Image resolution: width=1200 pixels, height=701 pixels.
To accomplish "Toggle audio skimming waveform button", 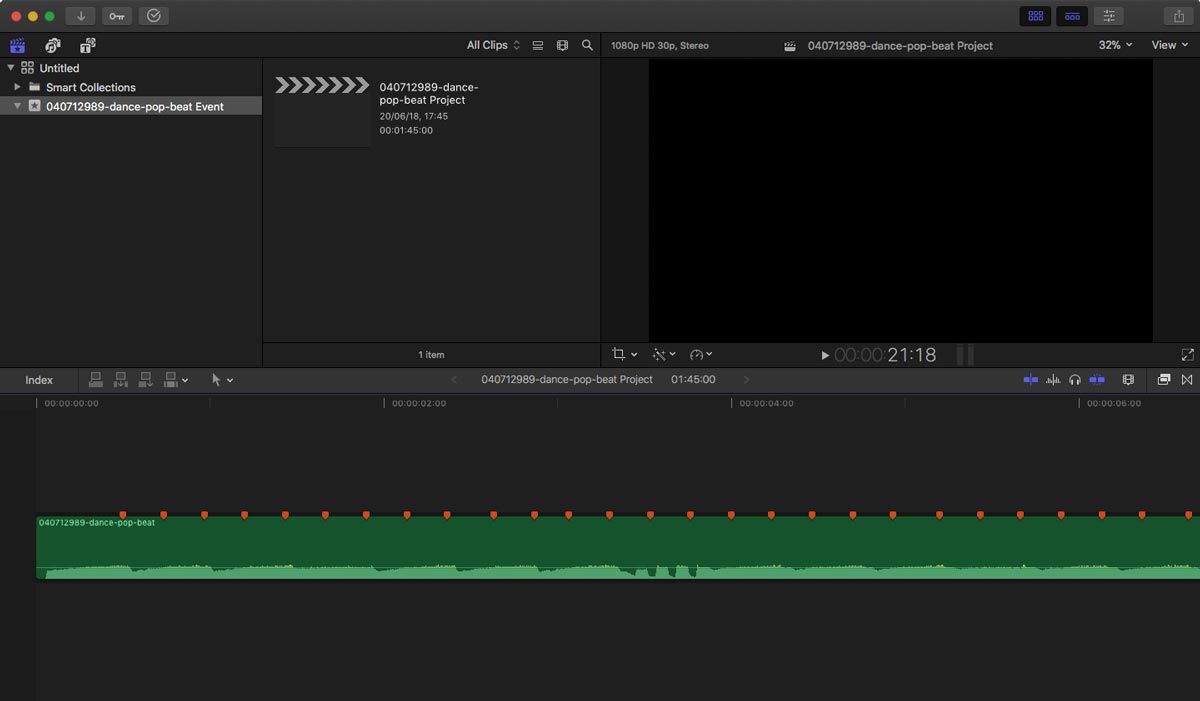I will (x=1053, y=380).
